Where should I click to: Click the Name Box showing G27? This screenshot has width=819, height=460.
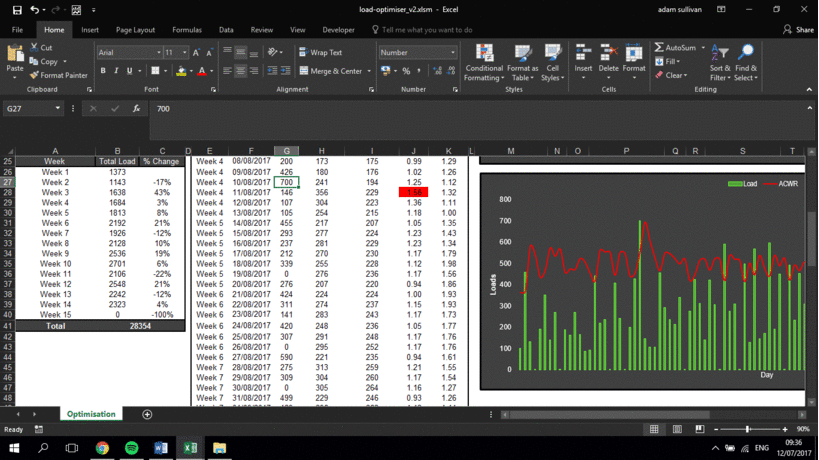click(x=30, y=108)
